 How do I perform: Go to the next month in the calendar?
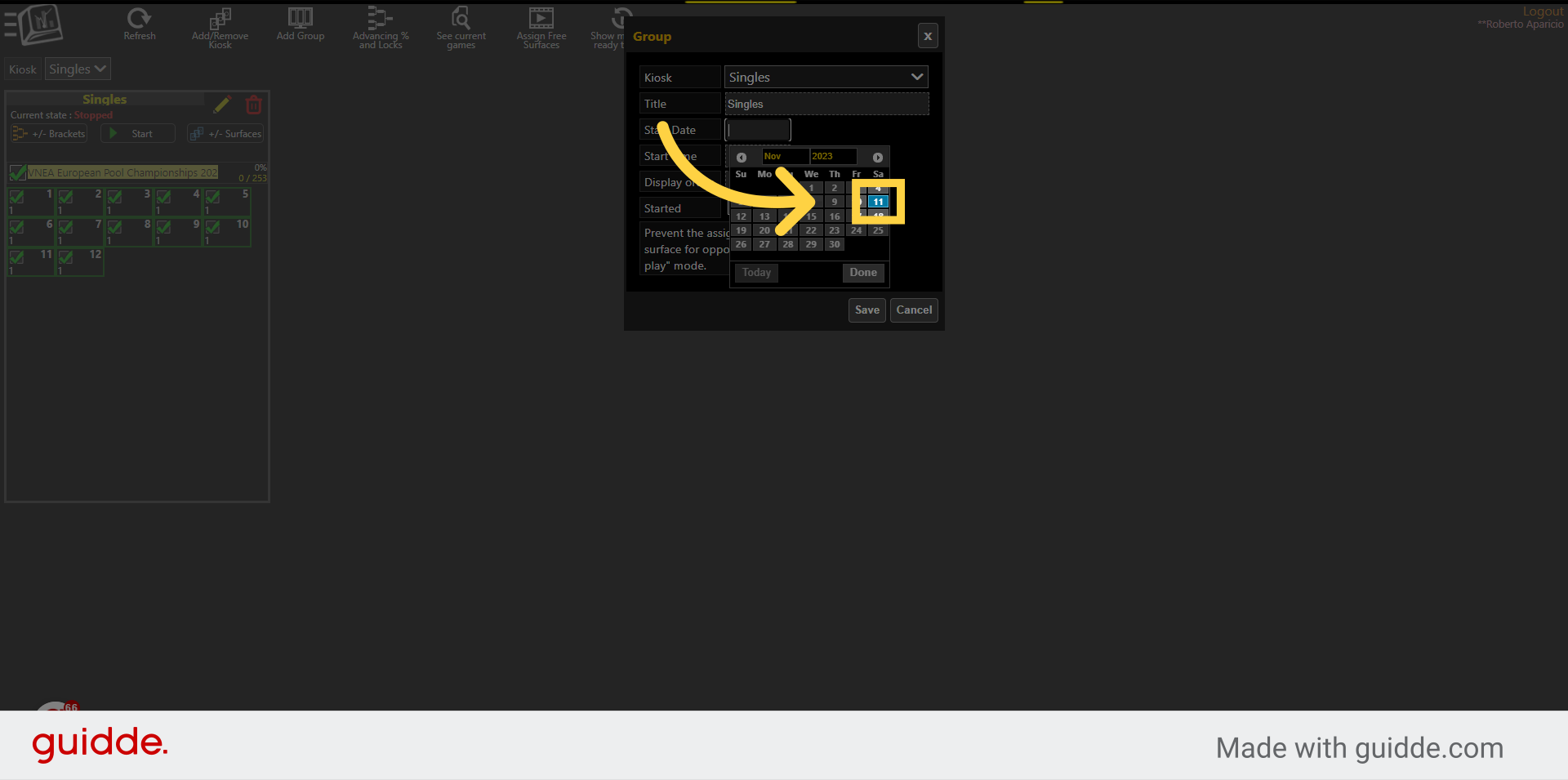[x=877, y=157]
